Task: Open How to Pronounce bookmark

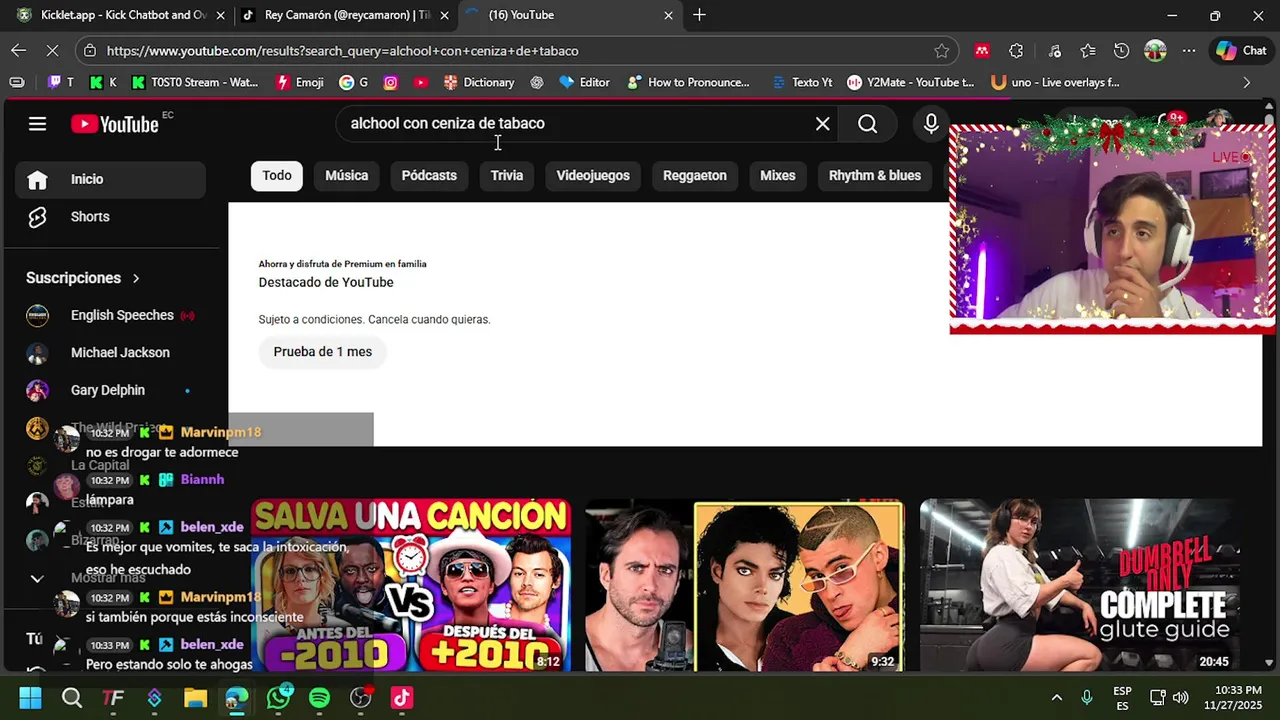Action: click(x=688, y=82)
